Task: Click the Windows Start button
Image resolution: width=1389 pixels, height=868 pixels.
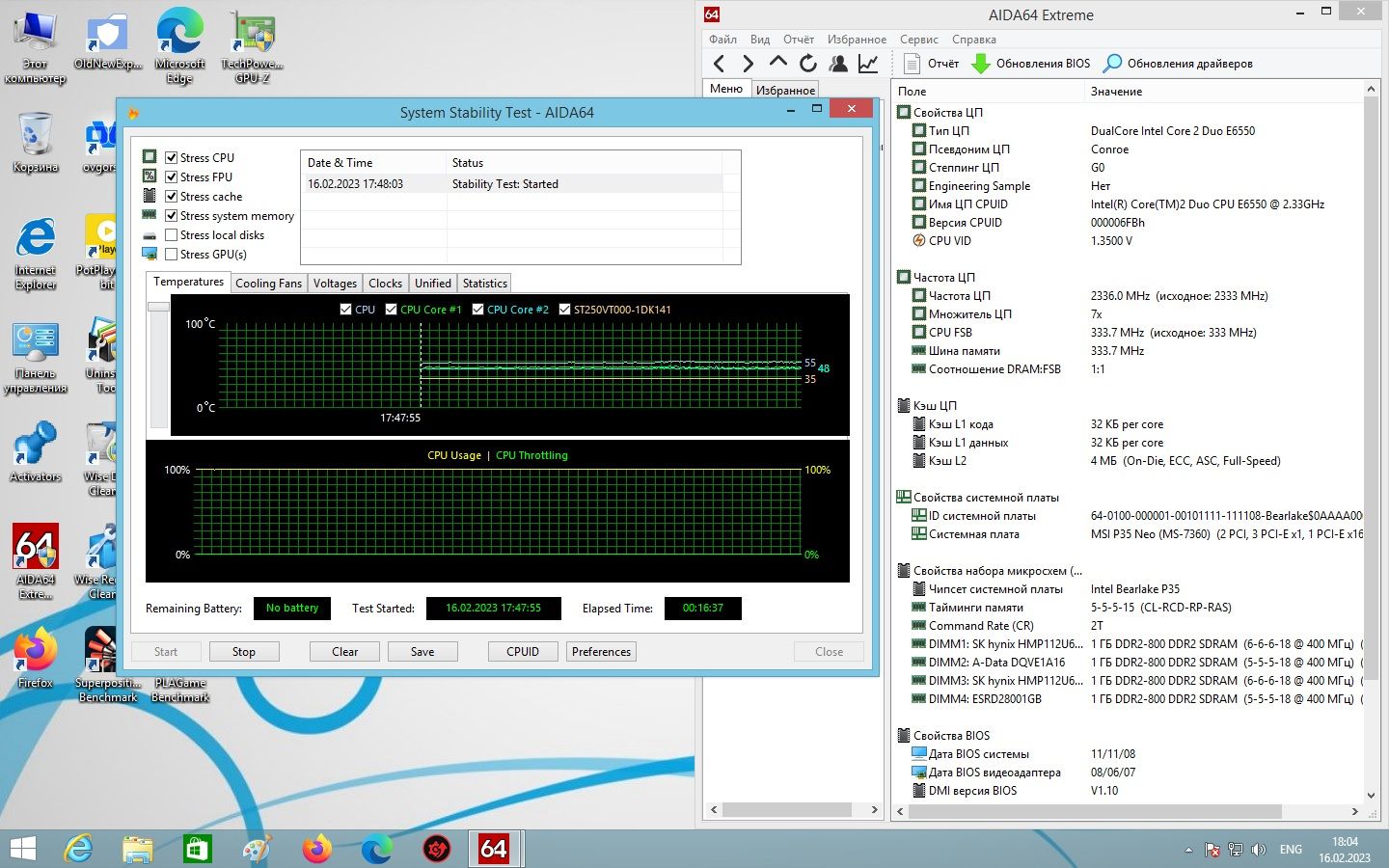Action: [x=22, y=849]
